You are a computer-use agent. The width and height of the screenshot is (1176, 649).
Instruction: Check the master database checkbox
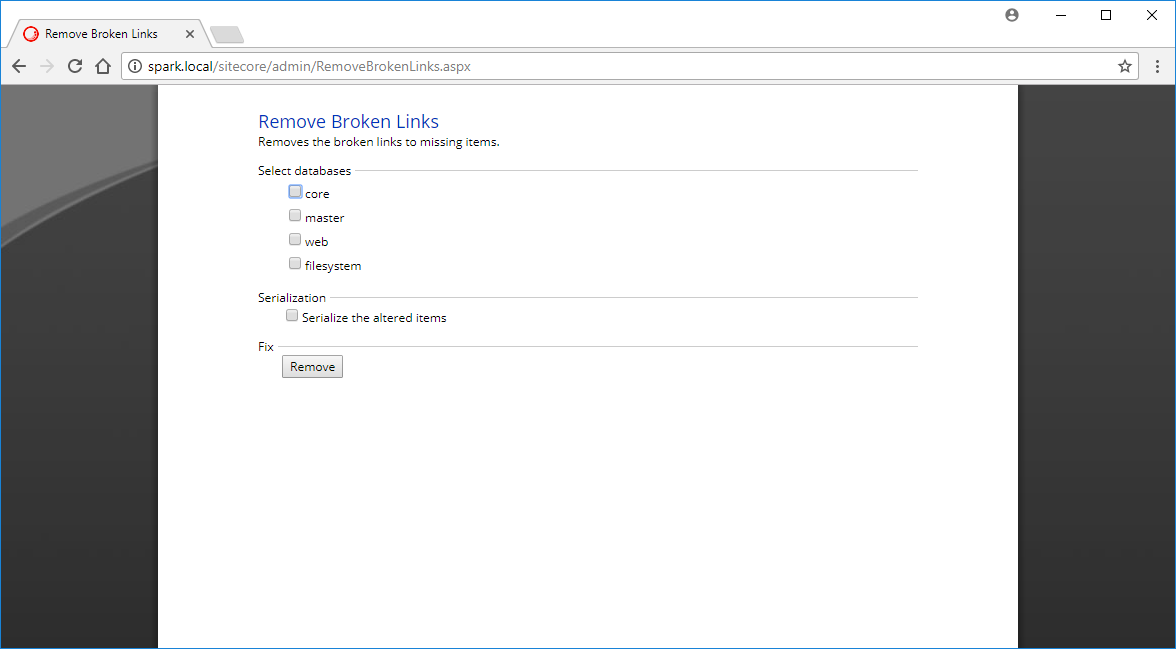[296, 215]
